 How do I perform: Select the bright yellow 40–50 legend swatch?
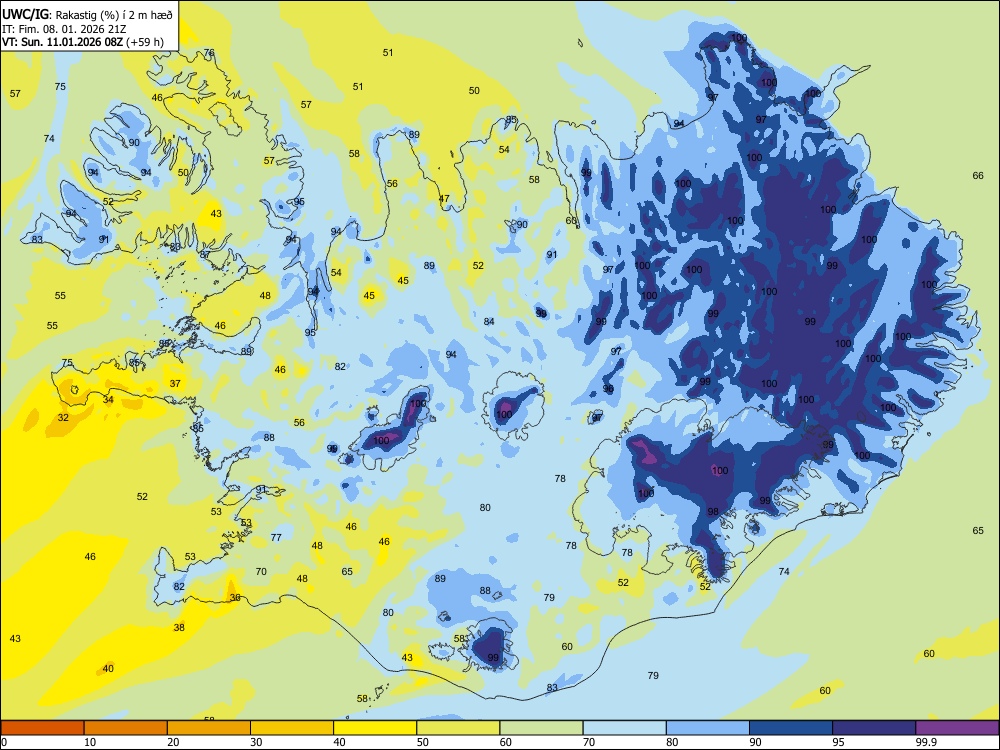(375, 728)
